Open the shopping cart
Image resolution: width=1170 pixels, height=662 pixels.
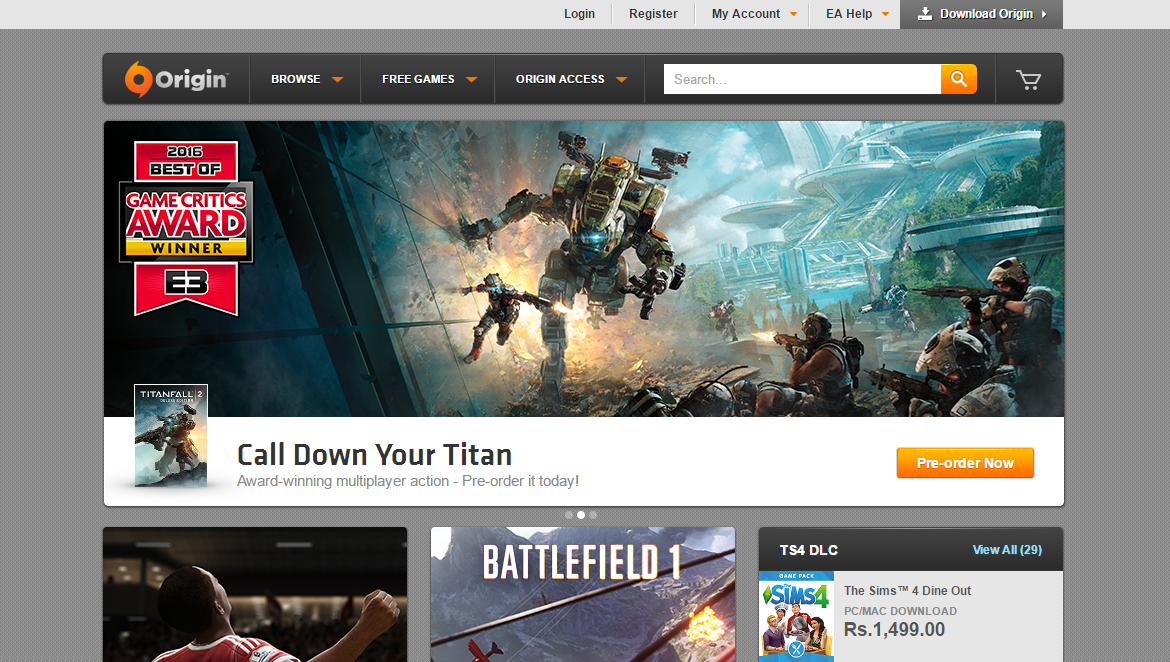point(1028,79)
